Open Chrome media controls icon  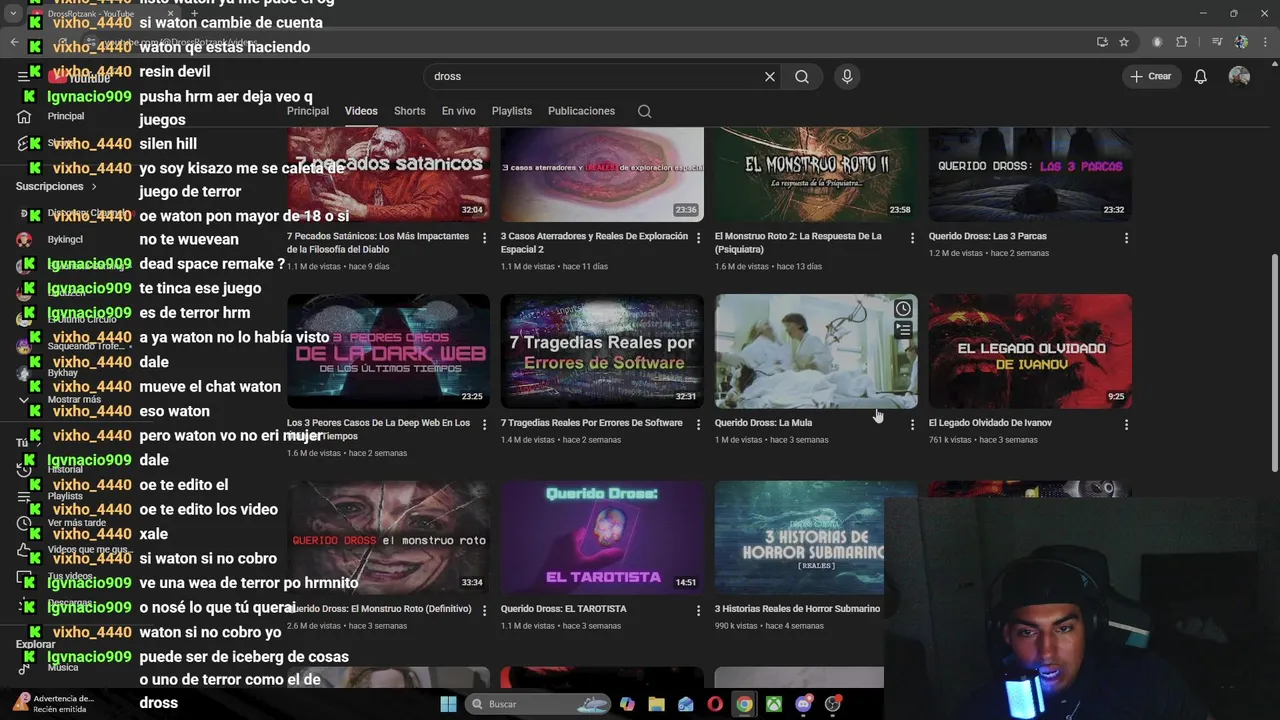click(x=1217, y=42)
